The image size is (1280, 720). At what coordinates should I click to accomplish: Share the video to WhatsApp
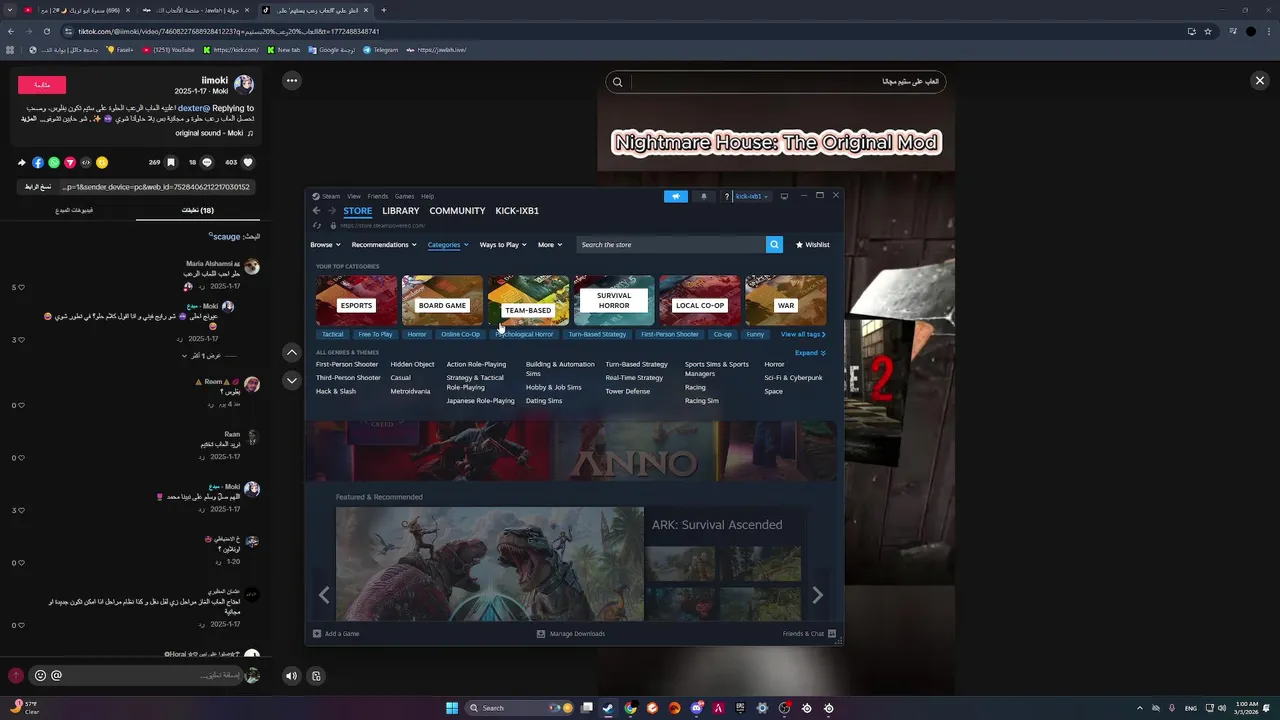pyautogui.click(x=54, y=162)
